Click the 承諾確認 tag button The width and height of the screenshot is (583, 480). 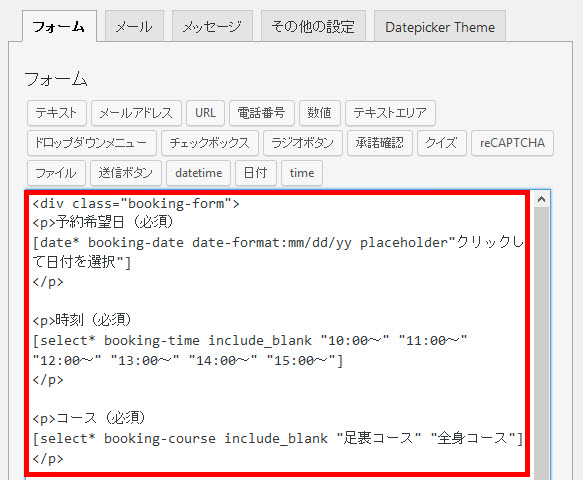tap(380, 143)
